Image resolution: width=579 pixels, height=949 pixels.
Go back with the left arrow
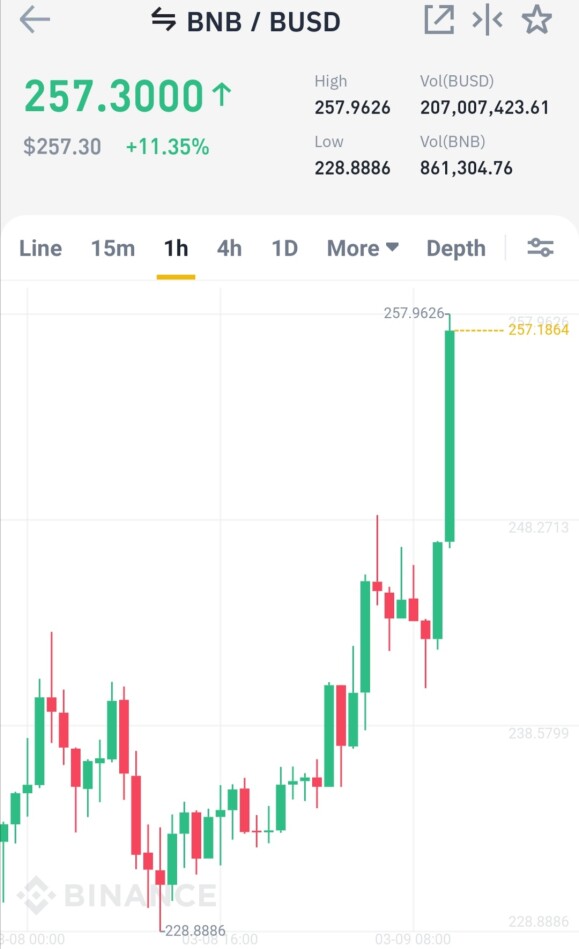tap(34, 20)
